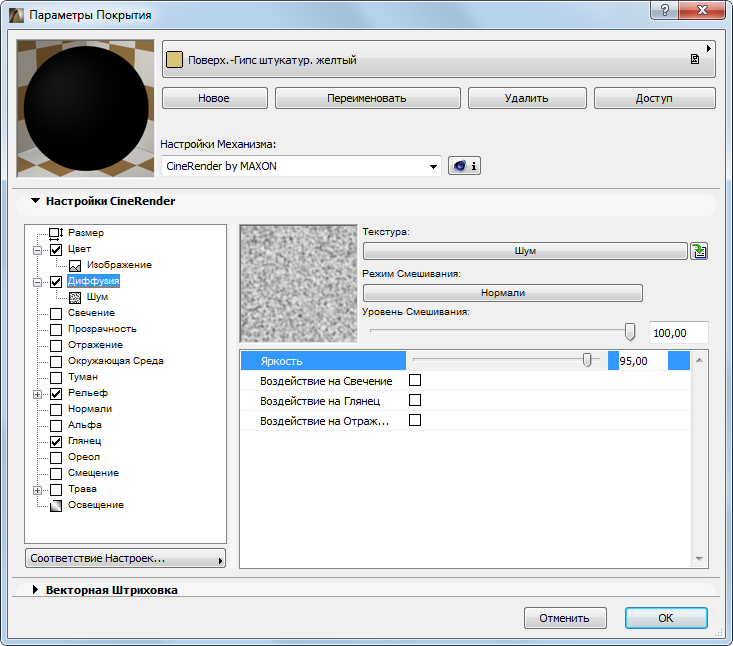The image size is (733, 646).
Task: Click the ArchiCAD icon in title bar
Action: tap(16, 15)
